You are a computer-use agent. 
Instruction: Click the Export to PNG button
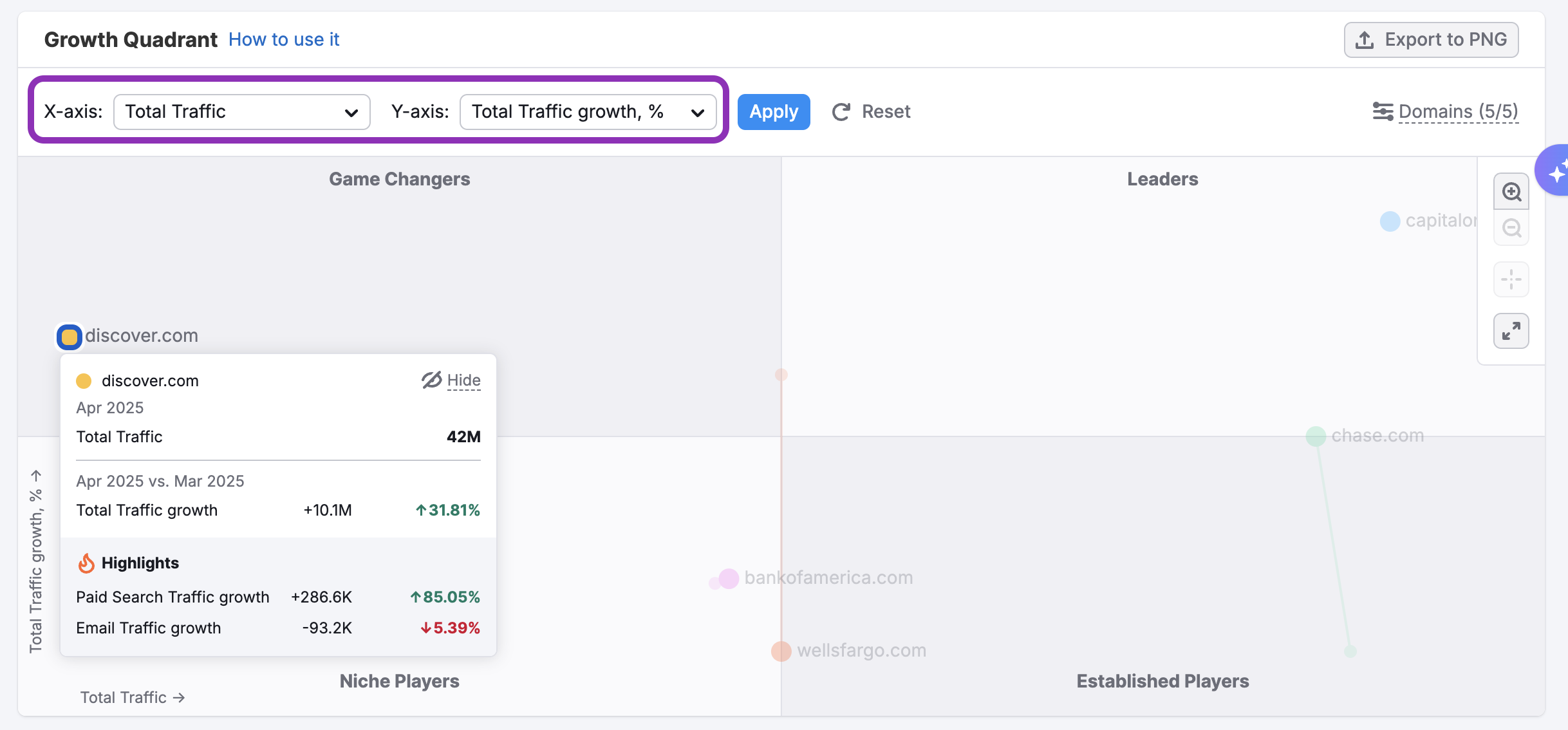tap(1431, 40)
